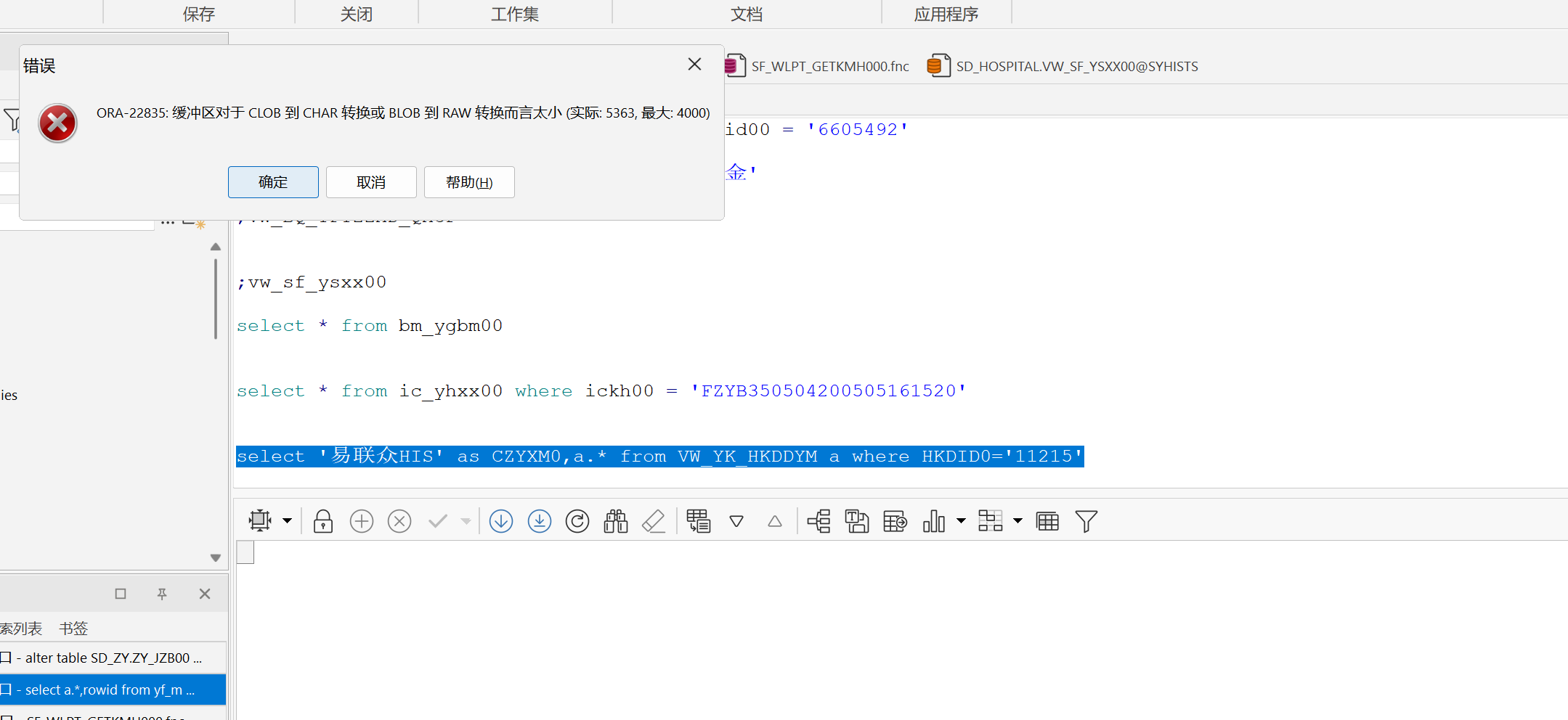Click the grid select-all cells icon

pyautogui.click(x=259, y=521)
